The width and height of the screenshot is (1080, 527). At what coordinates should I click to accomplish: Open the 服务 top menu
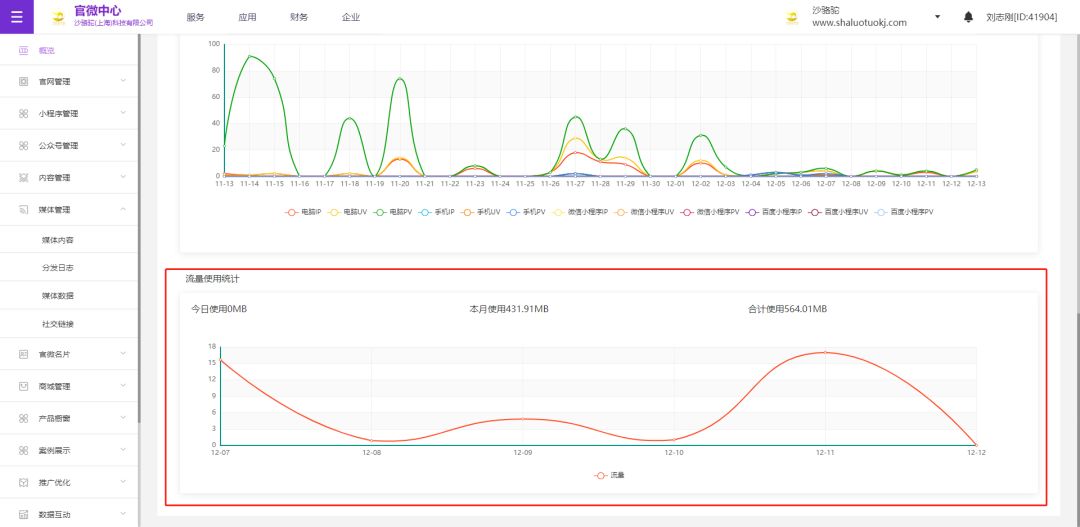point(195,17)
